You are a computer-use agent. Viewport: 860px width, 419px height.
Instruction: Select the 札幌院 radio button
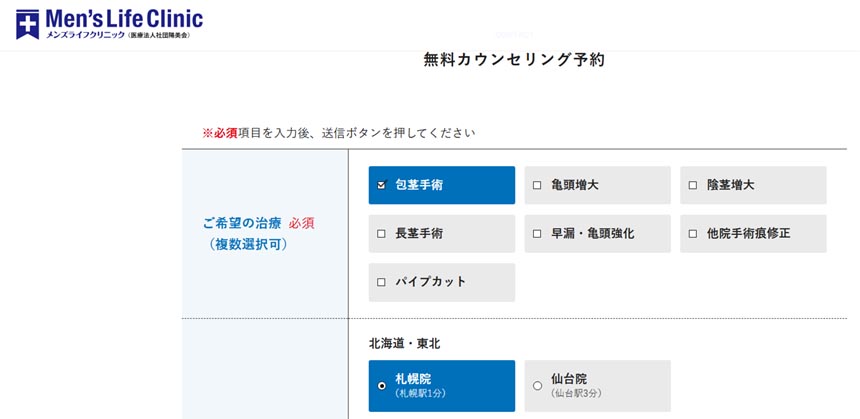coord(381,385)
